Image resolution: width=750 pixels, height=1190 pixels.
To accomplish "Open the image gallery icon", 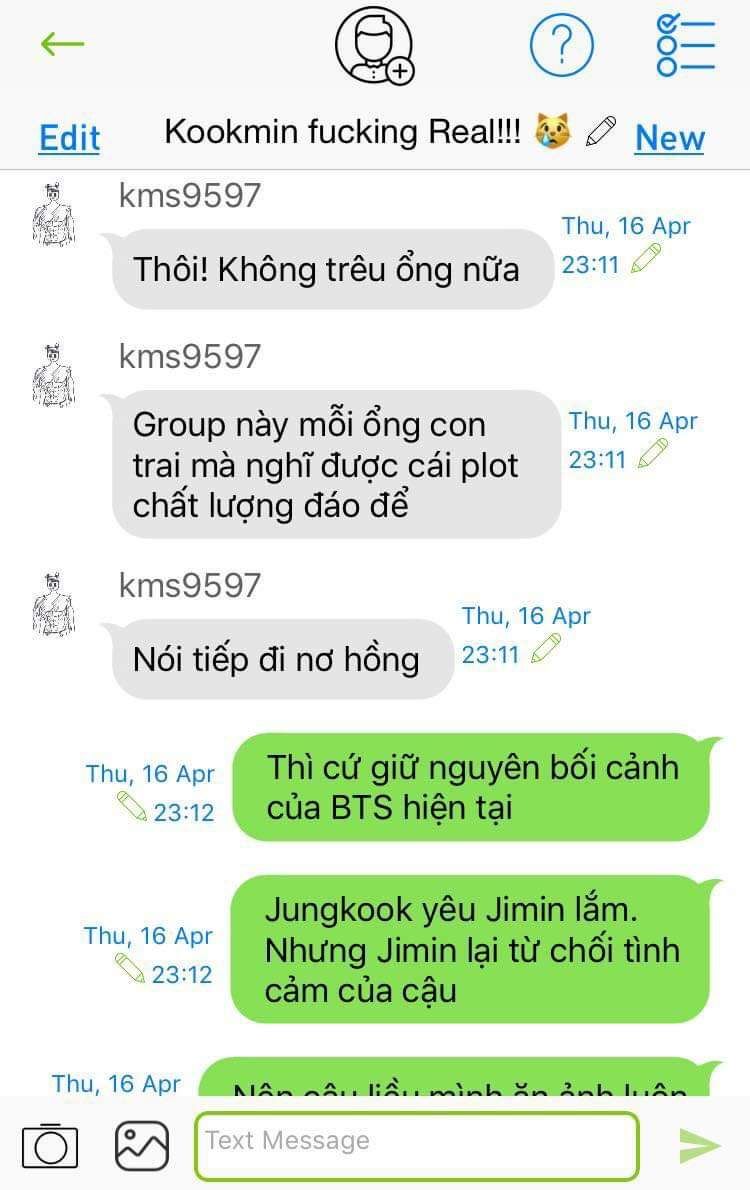I will tap(142, 1145).
